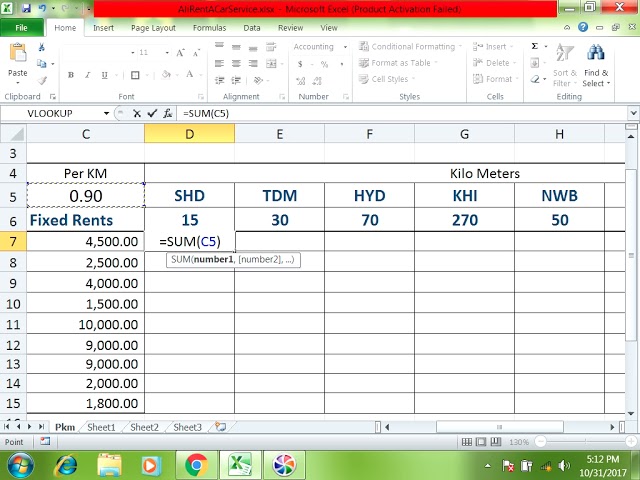Click the Font Color letter A icon
This screenshot has width=640, height=480.
(x=190, y=74)
